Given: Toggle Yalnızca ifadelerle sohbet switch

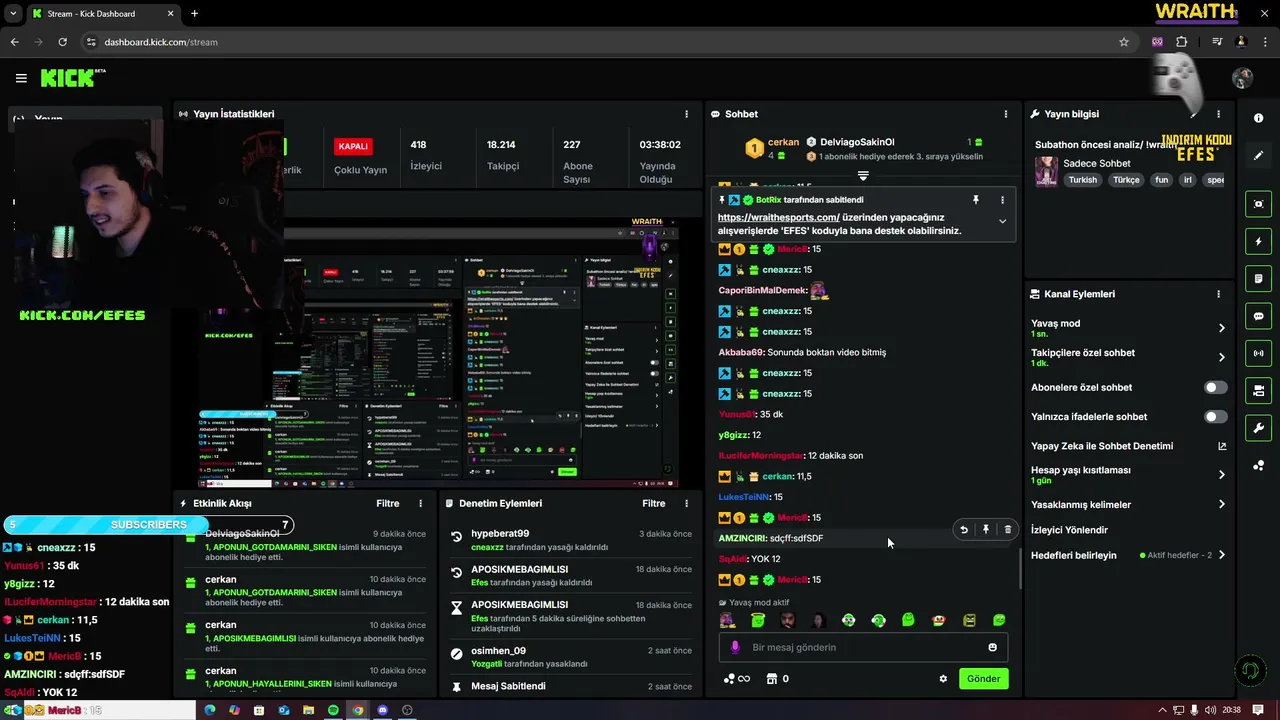Looking at the screenshot, I should pos(1216,416).
